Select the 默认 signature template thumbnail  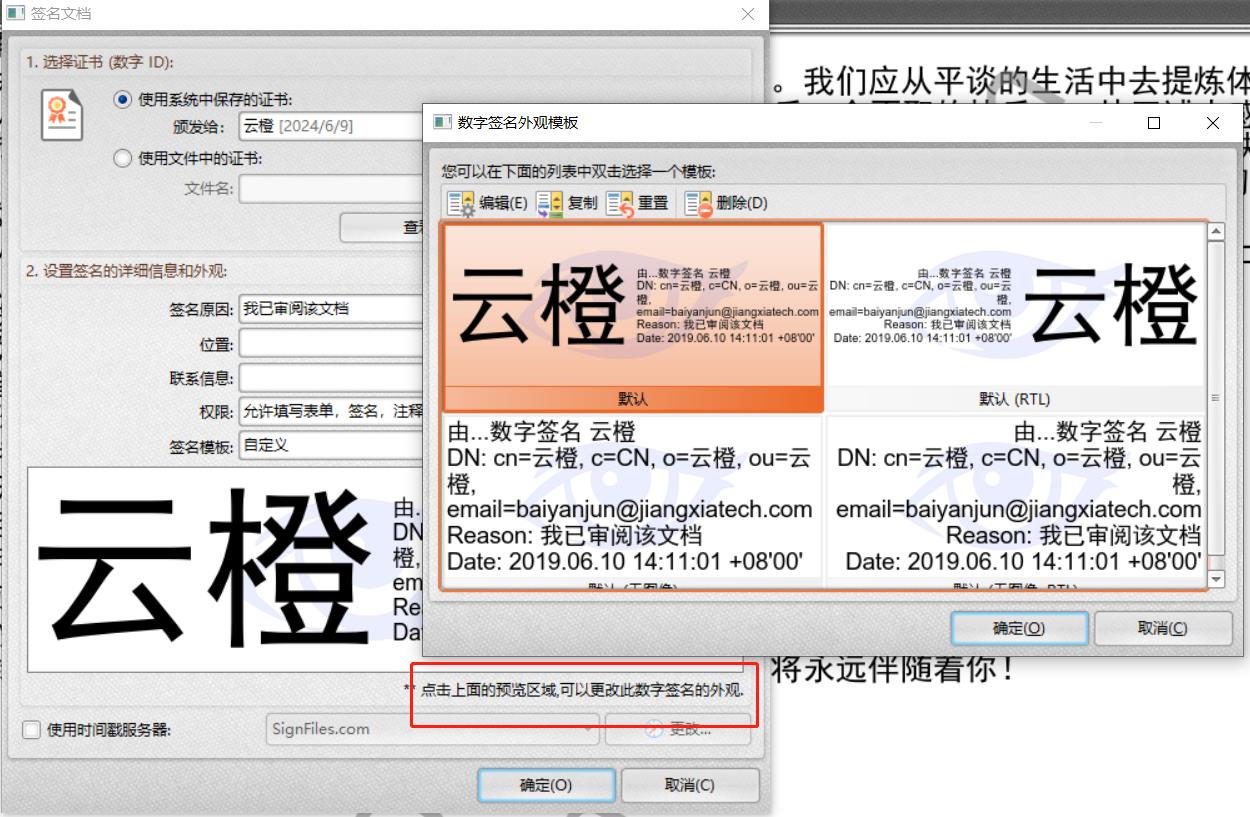pyautogui.click(x=632, y=317)
